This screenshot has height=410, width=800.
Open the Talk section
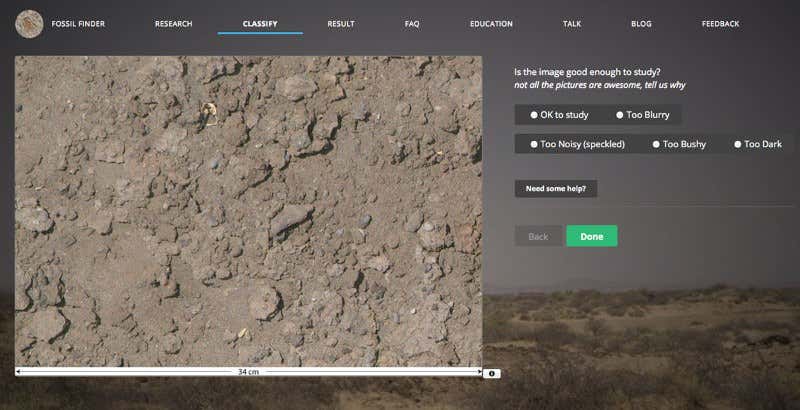pos(571,23)
